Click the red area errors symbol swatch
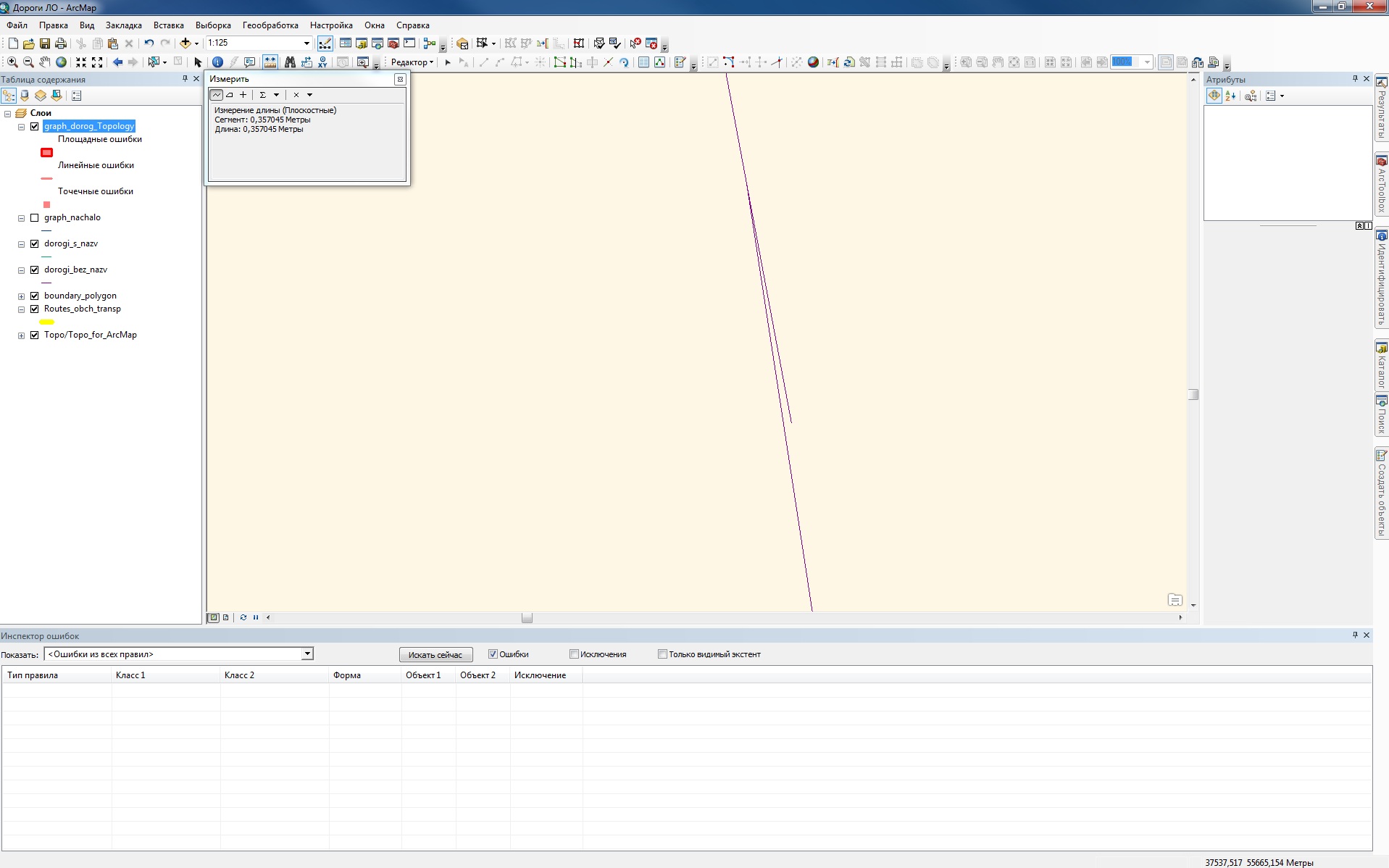Image resolution: width=1389 pixels, height=868 pixels. point(47,153)
